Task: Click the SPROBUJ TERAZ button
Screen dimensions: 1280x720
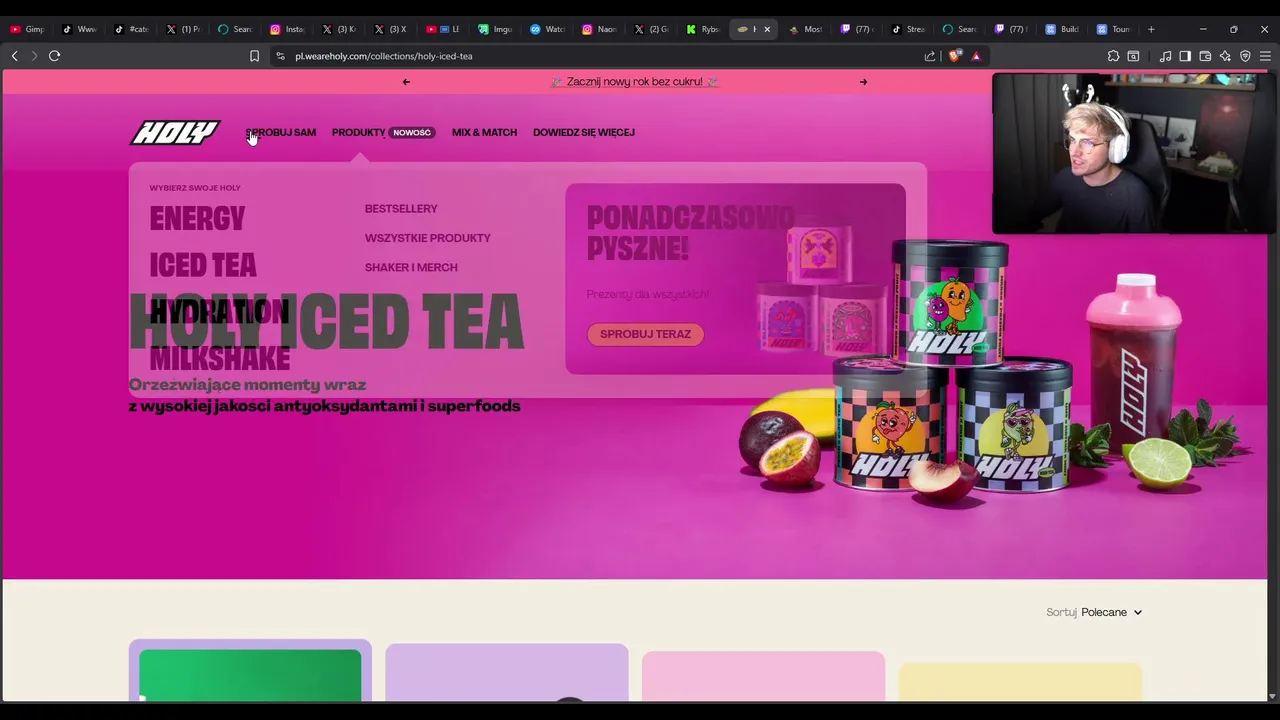Action: pos(645,334)
